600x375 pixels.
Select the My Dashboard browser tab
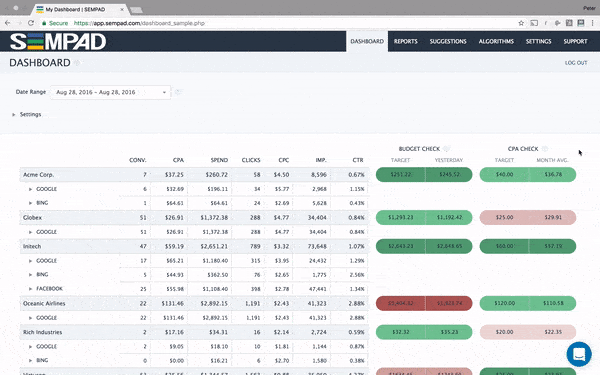pyautogui.click(x=81, y=9)
